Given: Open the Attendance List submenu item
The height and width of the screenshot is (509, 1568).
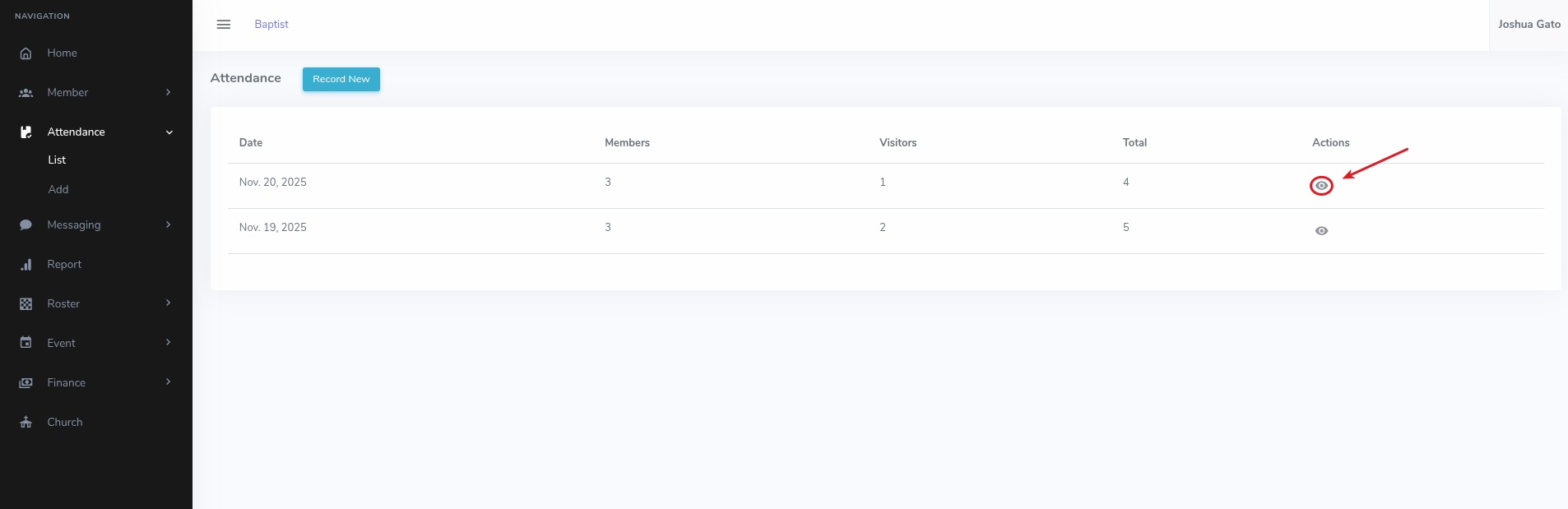Looking at the screenshot, I should point(57,160).
